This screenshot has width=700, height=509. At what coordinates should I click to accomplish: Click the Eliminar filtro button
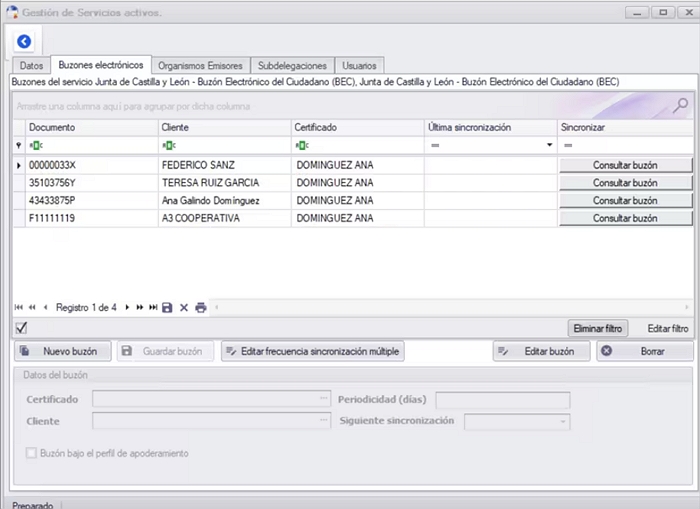[598, 328]
